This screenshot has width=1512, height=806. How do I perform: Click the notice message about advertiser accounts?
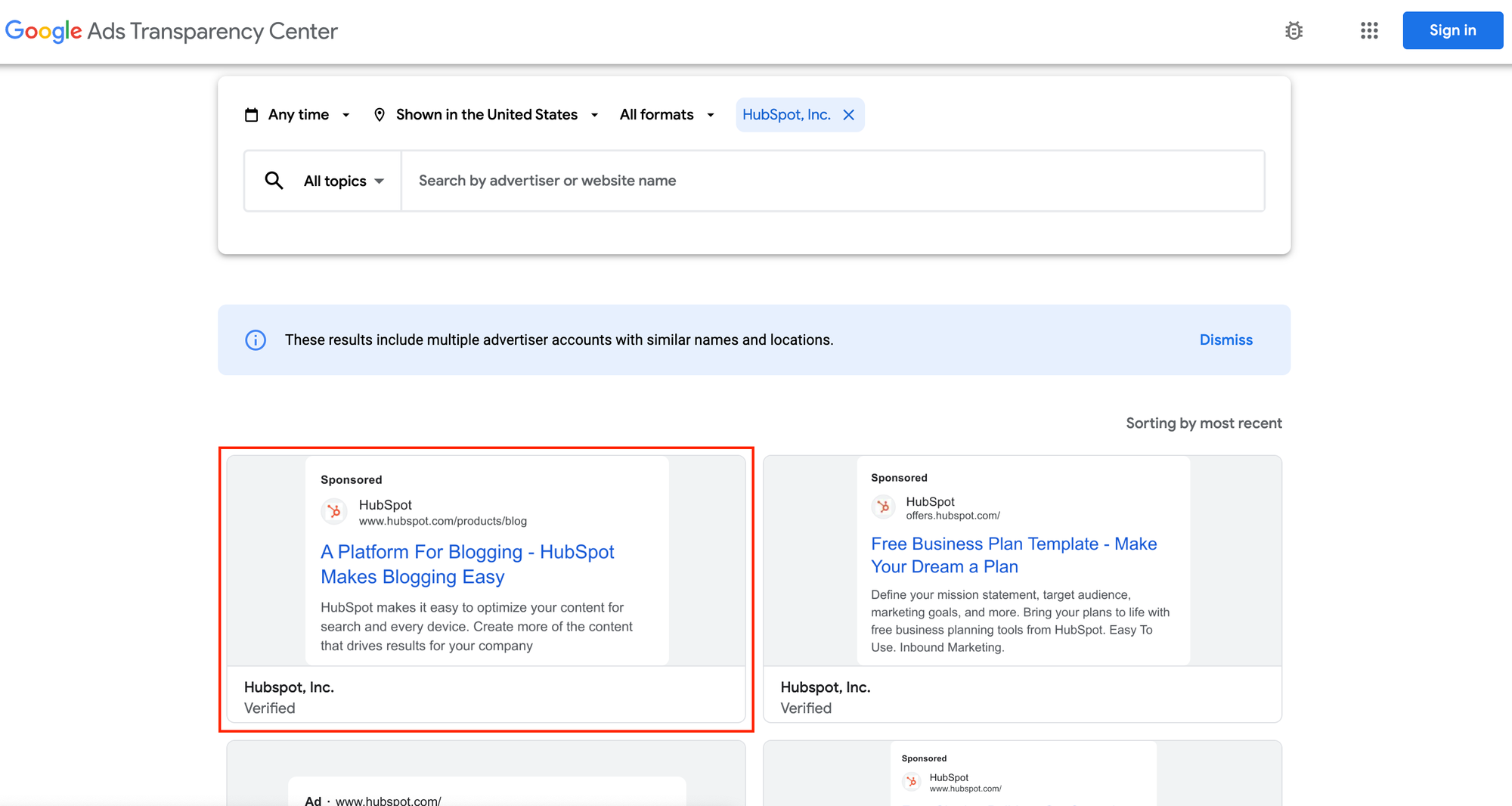(559, 340)
